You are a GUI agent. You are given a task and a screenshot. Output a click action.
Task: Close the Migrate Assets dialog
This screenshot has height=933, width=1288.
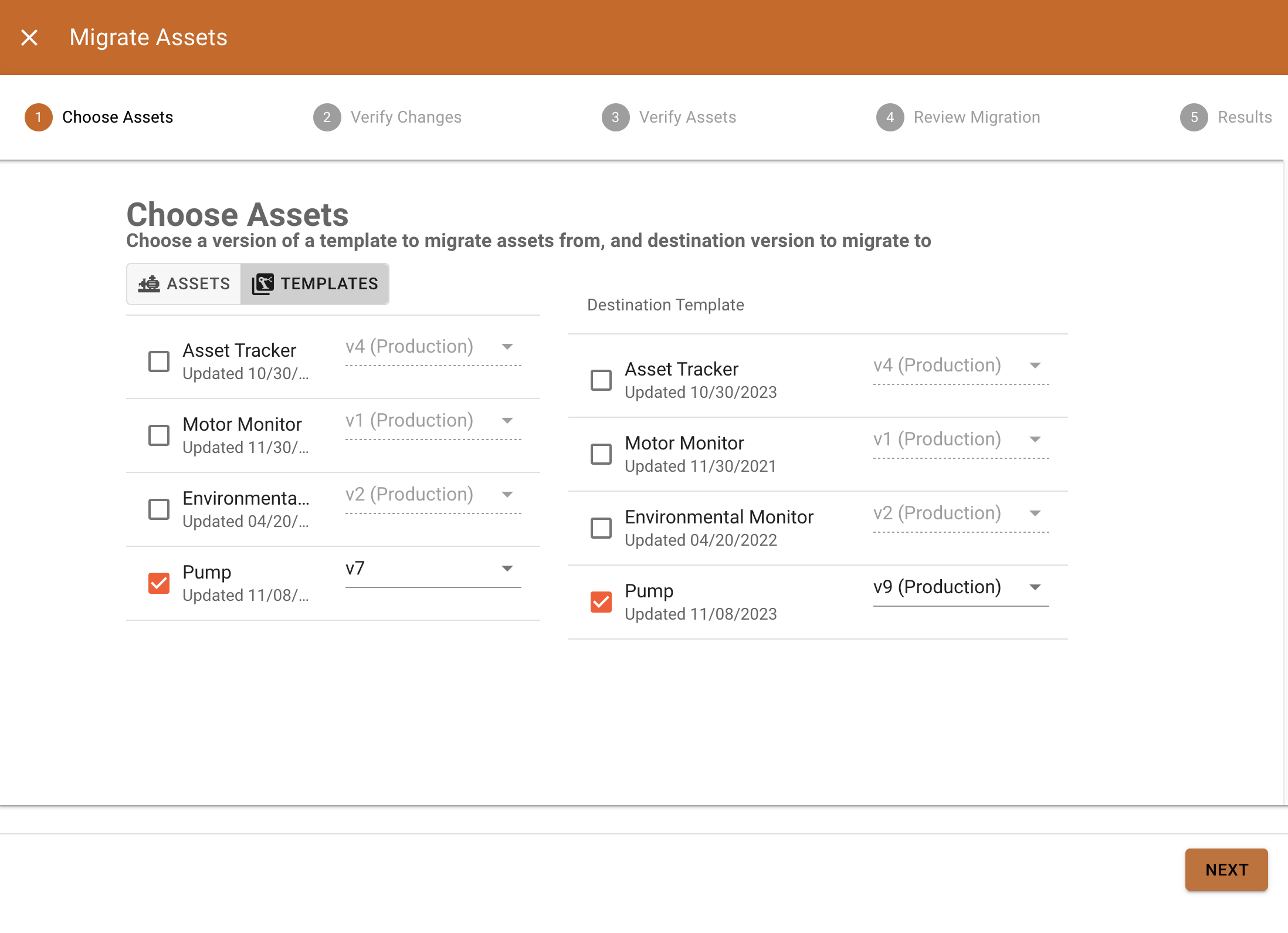[29, 37]
